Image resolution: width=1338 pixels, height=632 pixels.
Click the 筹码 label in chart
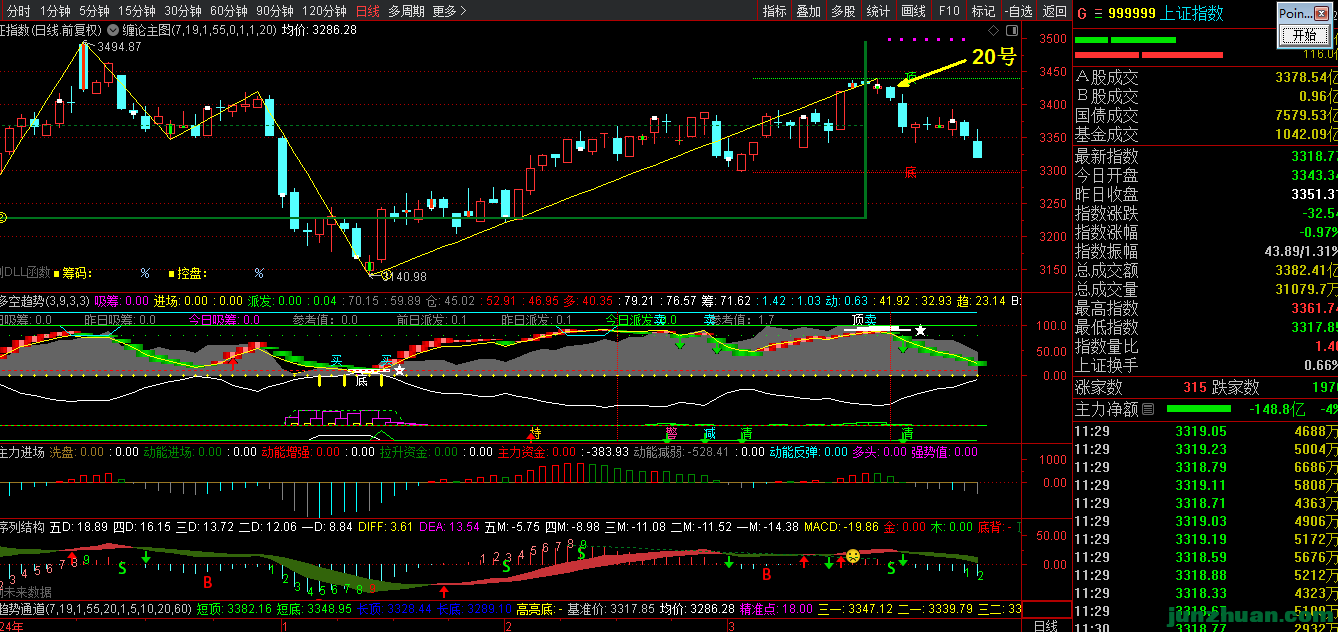coord(75,272)
